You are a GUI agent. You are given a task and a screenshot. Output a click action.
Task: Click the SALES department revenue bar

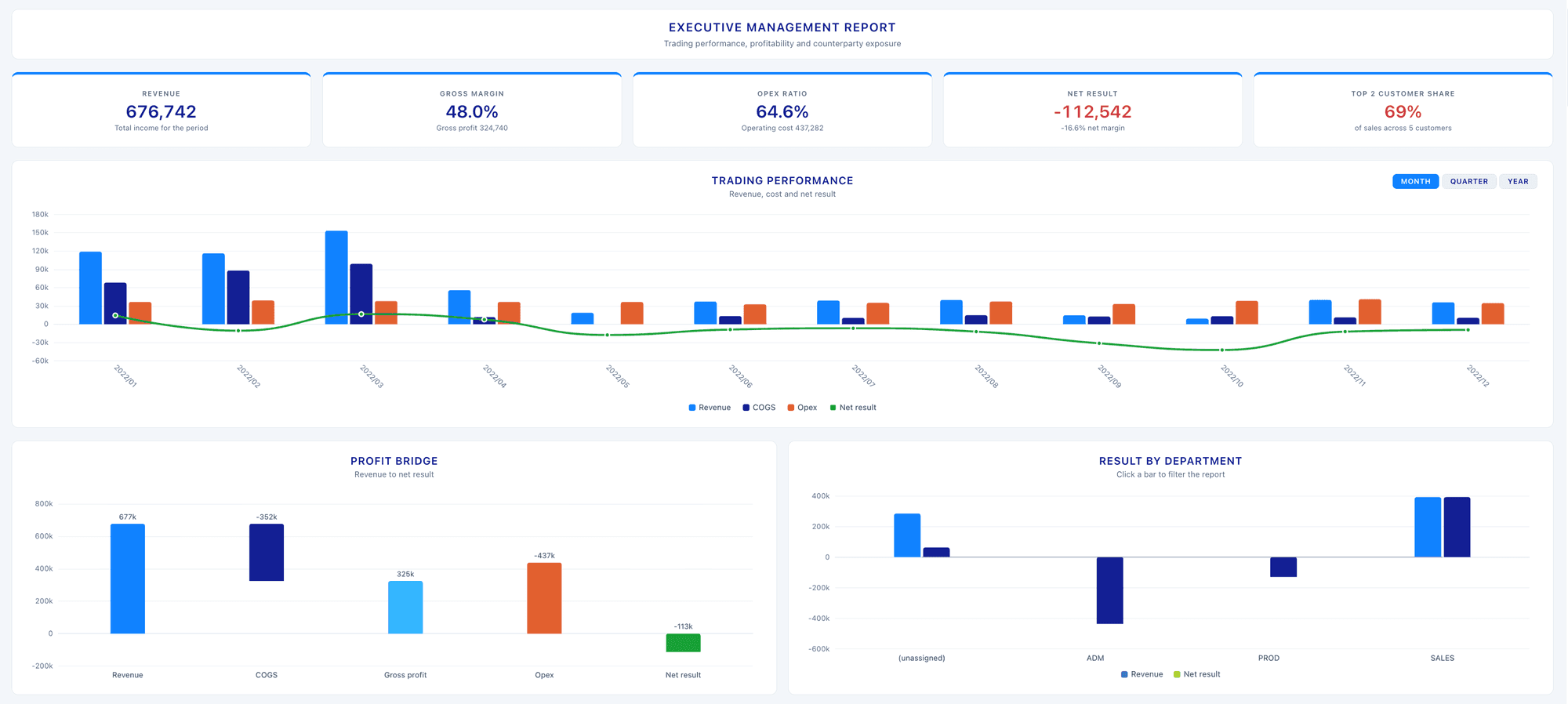click(x=1428, y=527)
